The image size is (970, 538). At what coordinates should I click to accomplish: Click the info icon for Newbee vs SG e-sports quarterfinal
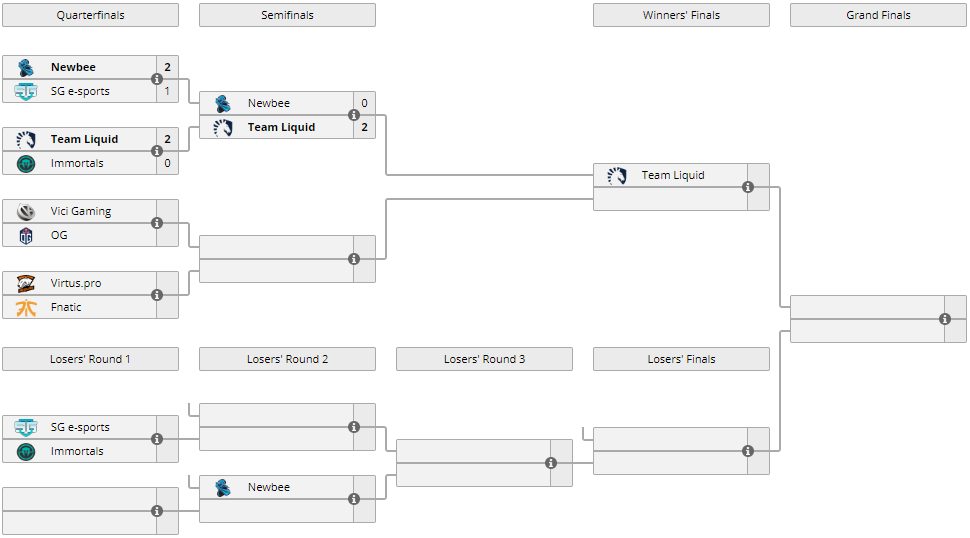pyautogui.click(x=157, y=79)
